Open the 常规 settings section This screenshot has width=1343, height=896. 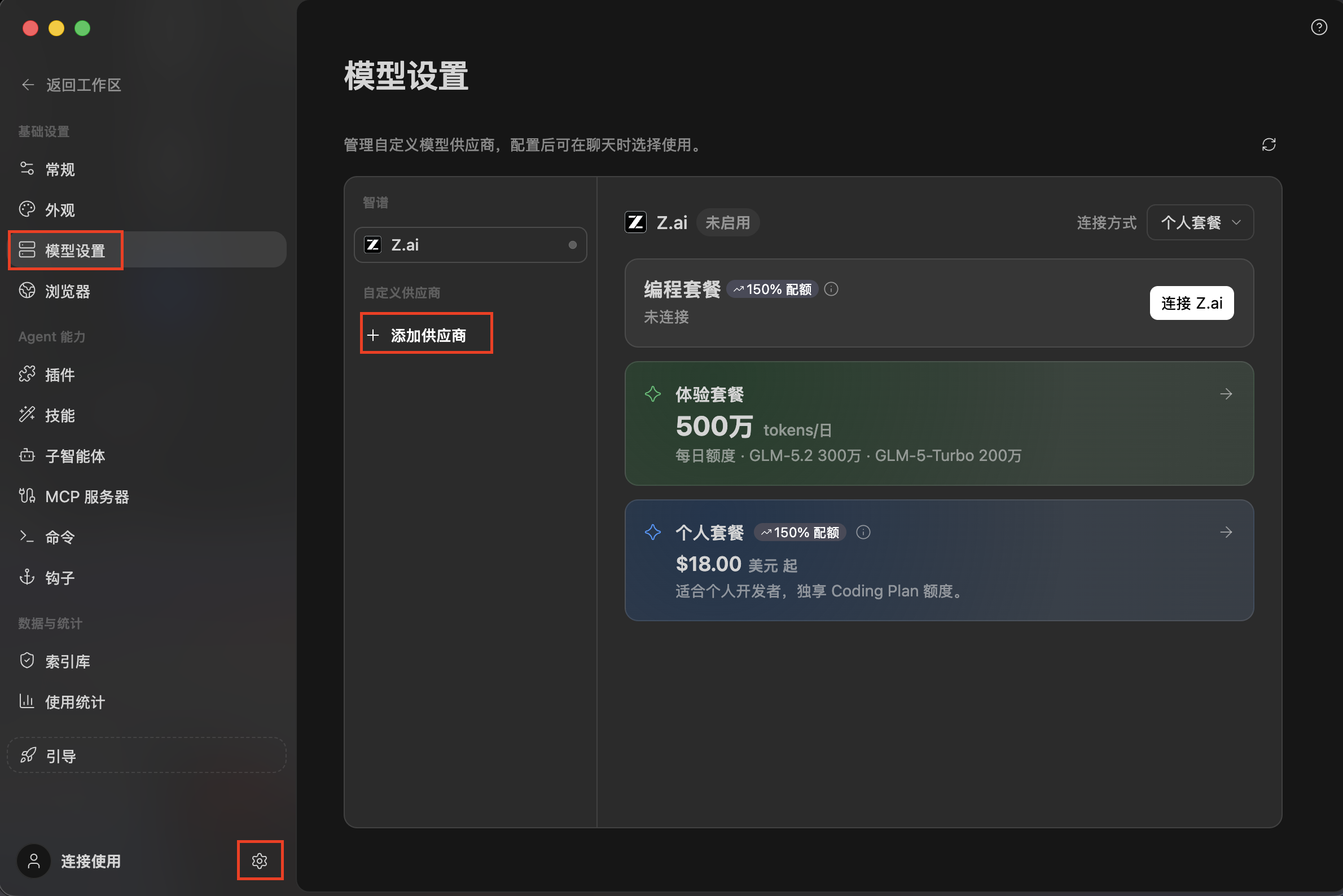click(147, 169)
